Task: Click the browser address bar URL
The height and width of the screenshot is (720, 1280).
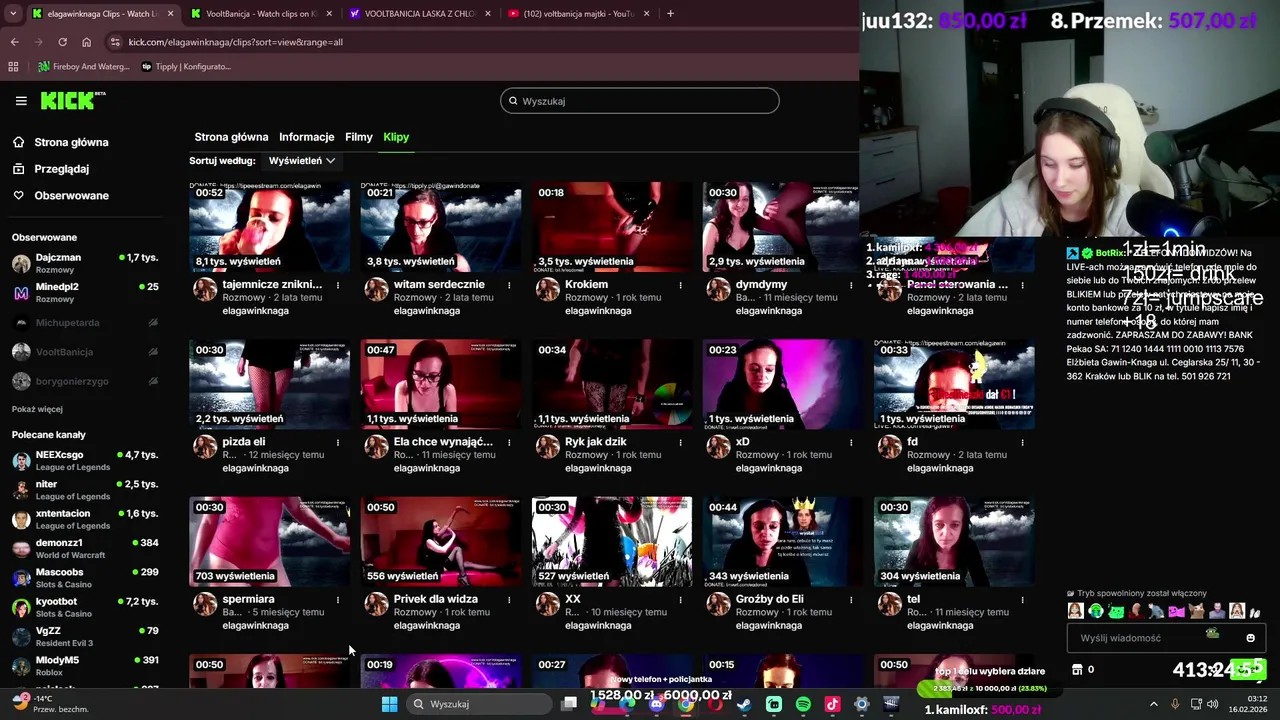Action: click(235, 42)
